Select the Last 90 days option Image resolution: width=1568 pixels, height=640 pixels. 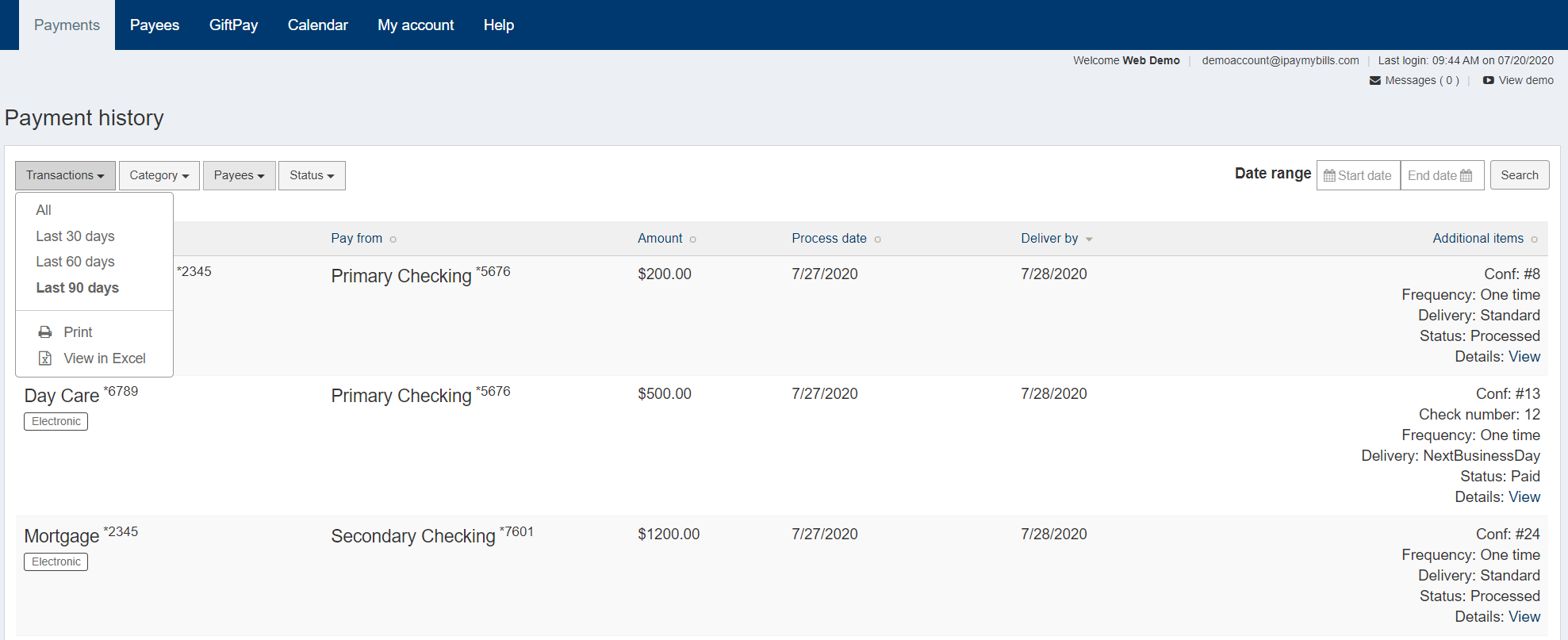77,288
